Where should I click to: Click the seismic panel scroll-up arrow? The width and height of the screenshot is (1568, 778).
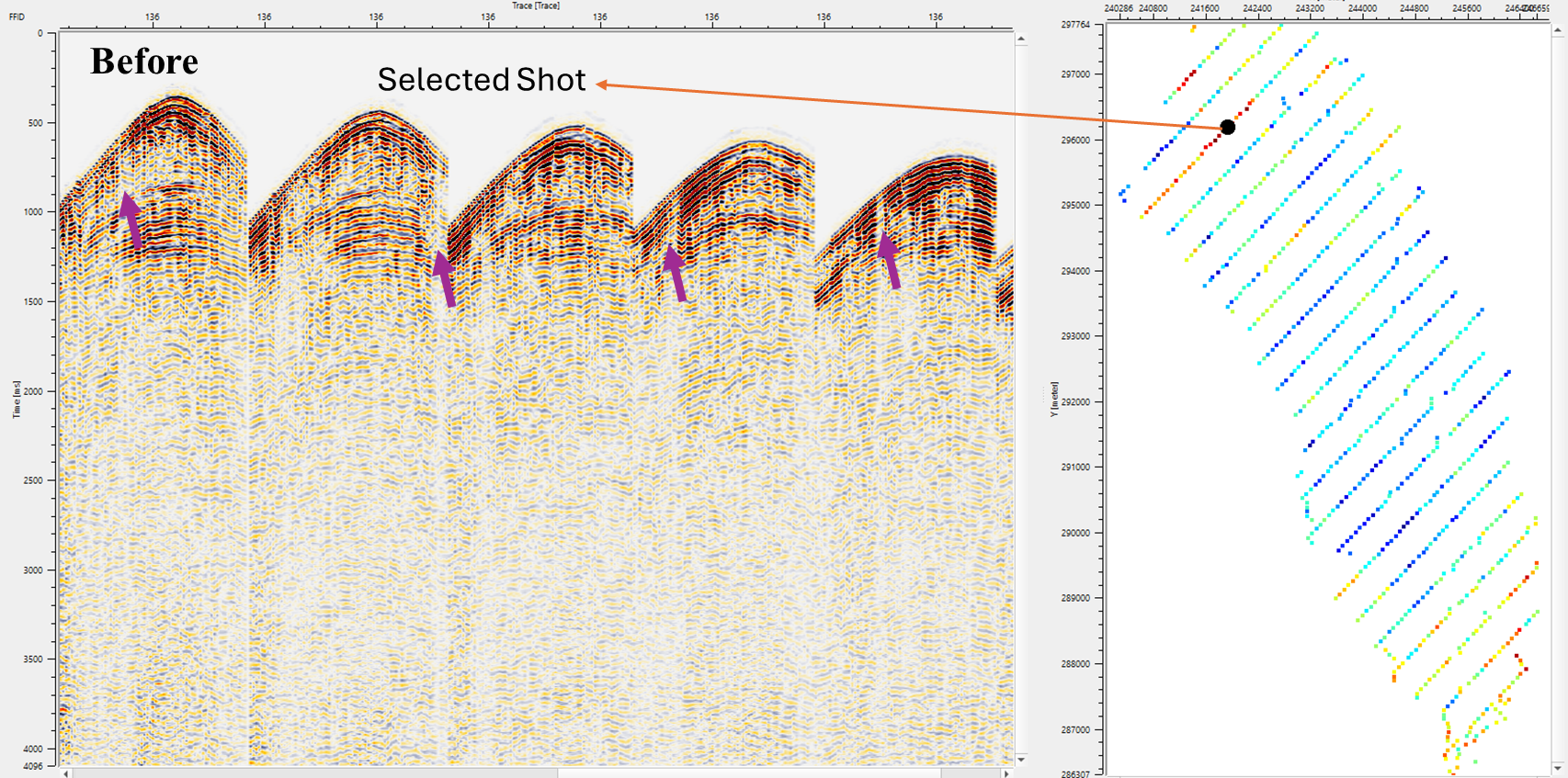point(1021,39)
